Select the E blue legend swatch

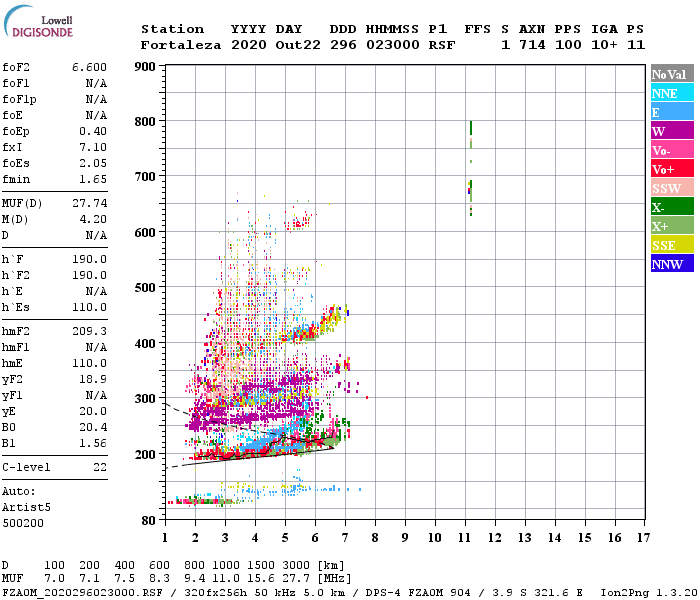coord(672,112)
